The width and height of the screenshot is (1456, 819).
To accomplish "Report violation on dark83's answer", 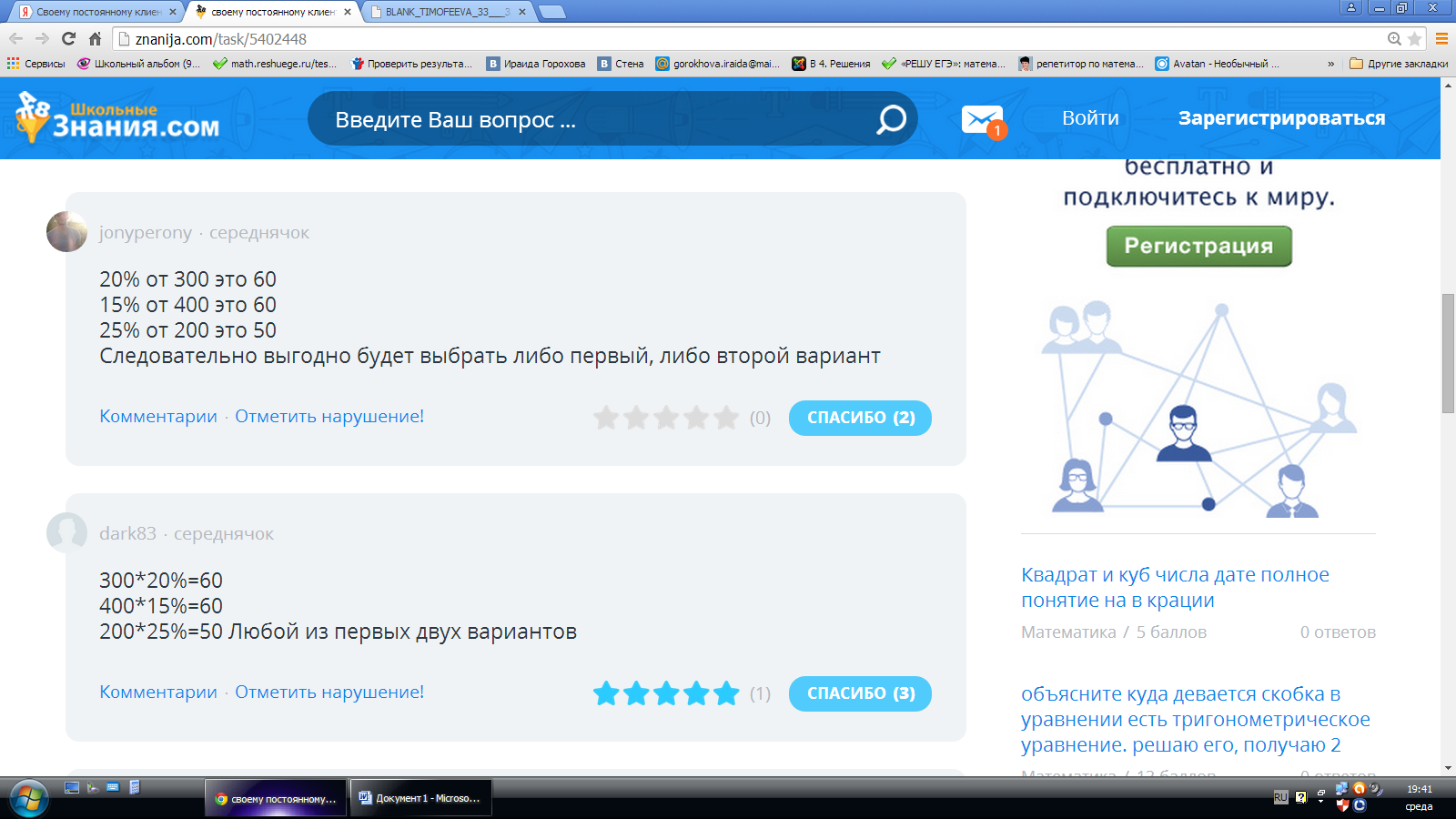I will (x=329, y=692).
